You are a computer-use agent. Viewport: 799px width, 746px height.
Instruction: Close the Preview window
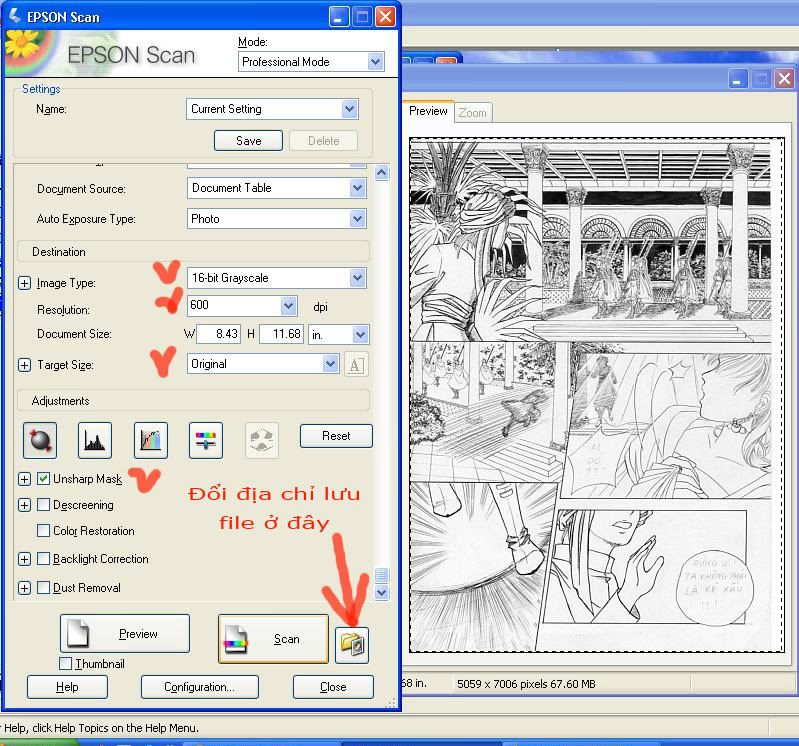(x=784, y=79)
